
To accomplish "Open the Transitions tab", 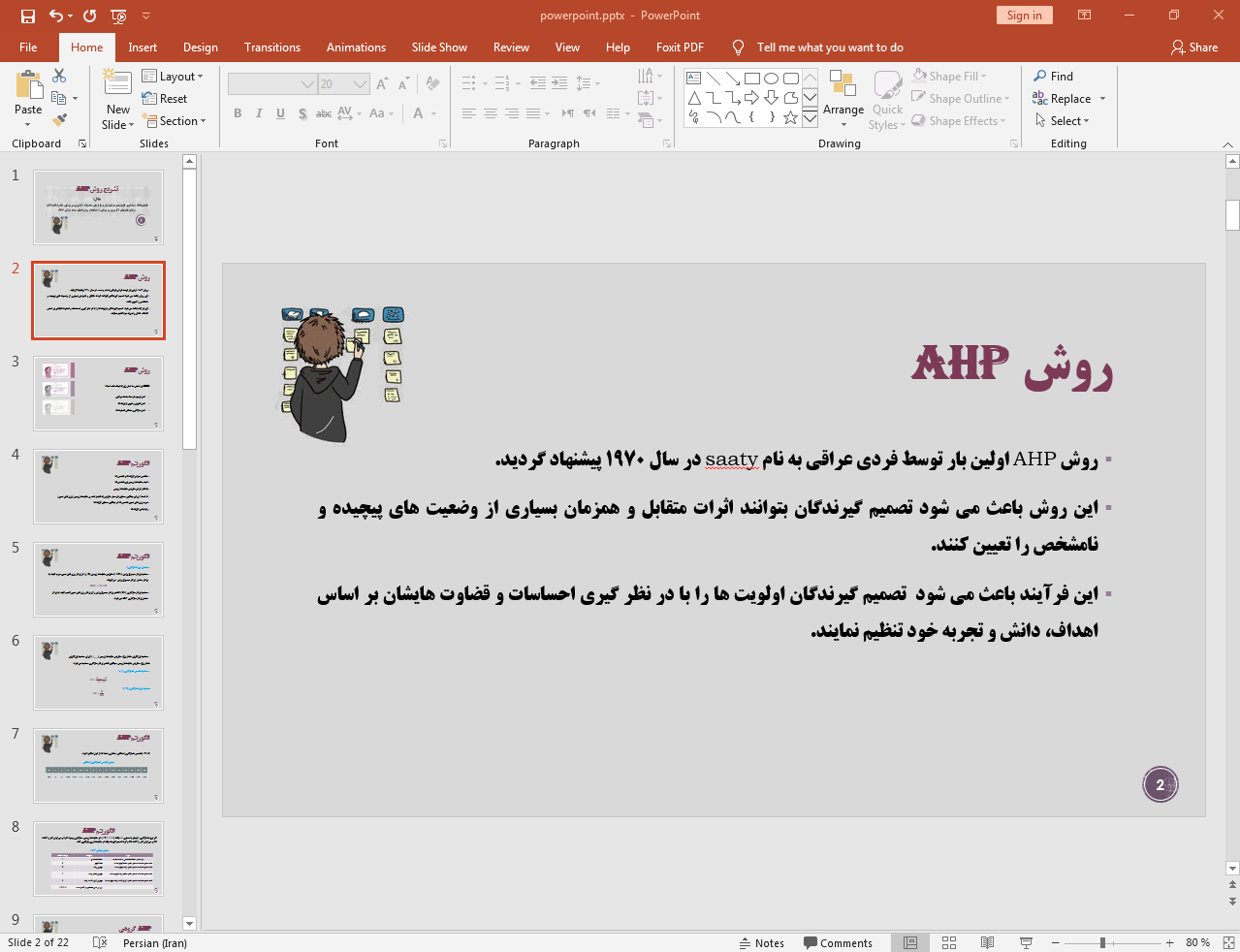I will tap(271, 48).
